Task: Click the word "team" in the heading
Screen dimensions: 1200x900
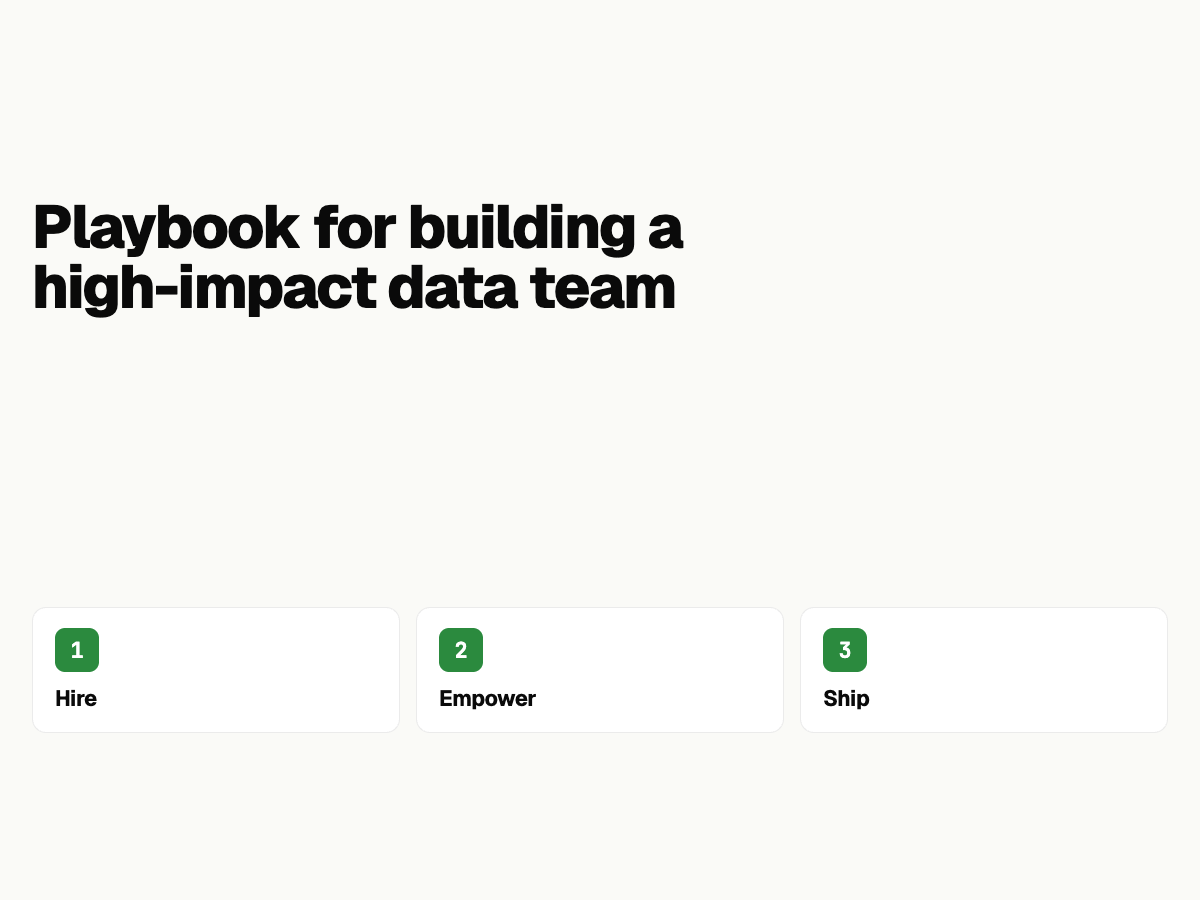Action: pyautogui.click(x=603, y=287)
